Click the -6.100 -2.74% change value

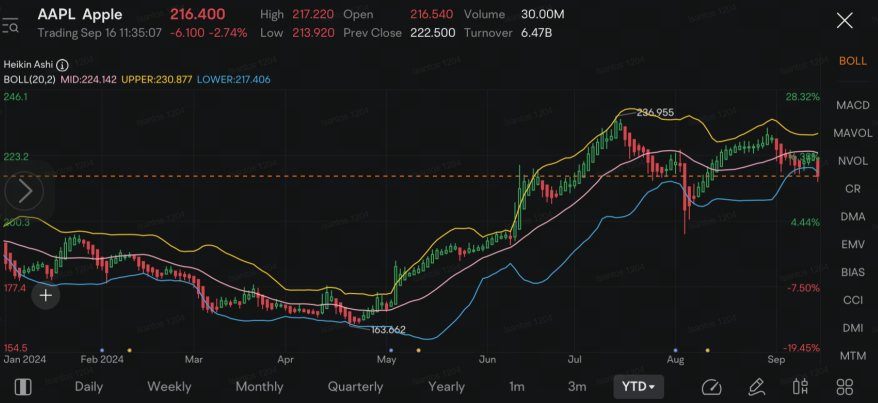(x=208, y=33)
